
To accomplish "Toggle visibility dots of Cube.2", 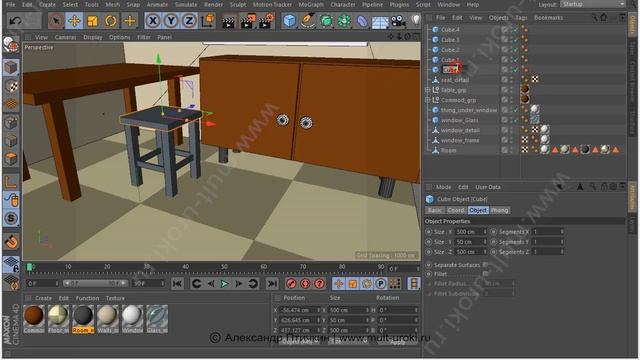I will click(x=511, y=50).
